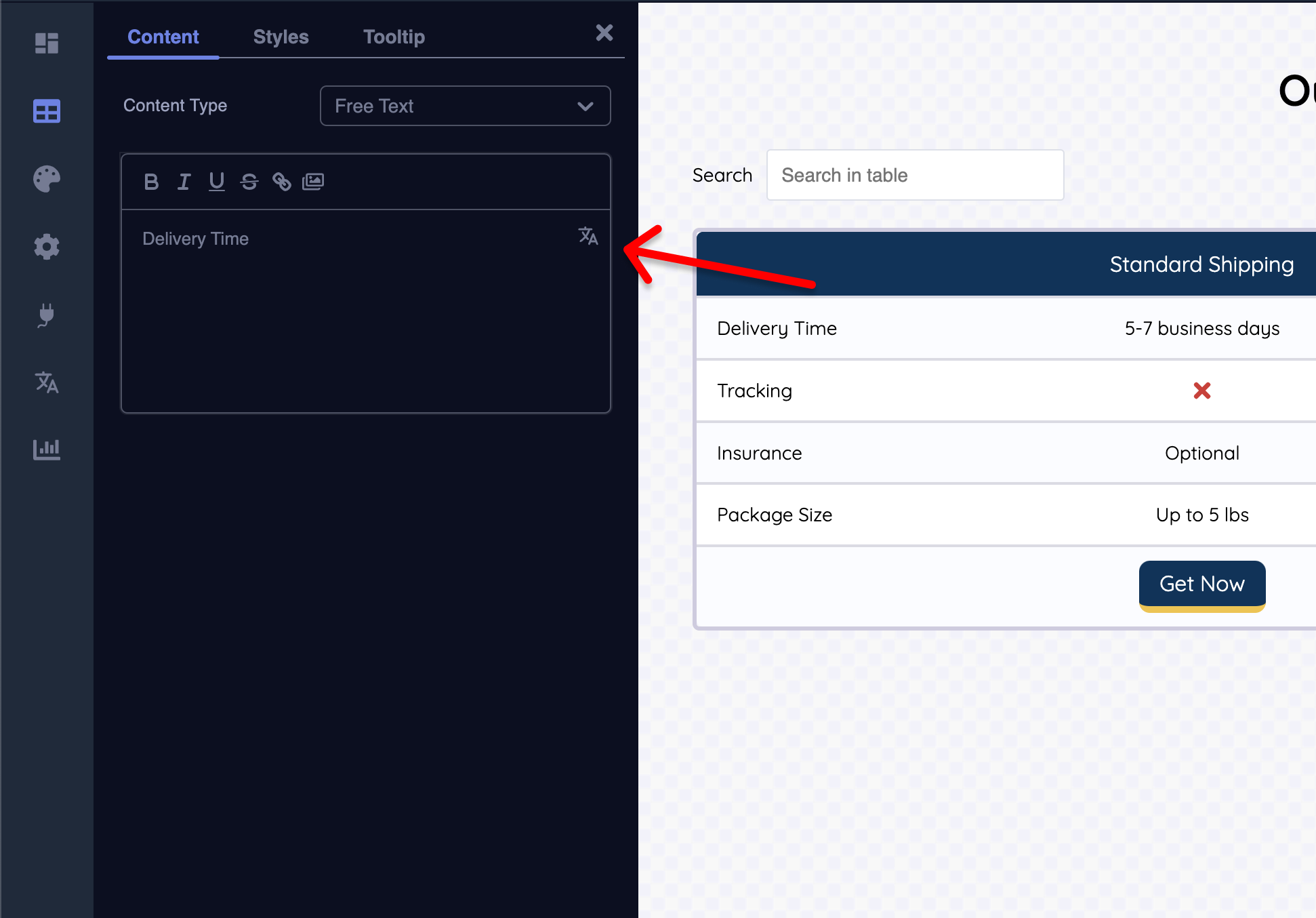Open the dashboard icon in sidebar
Screen dimensions: 1316x918
47,43
